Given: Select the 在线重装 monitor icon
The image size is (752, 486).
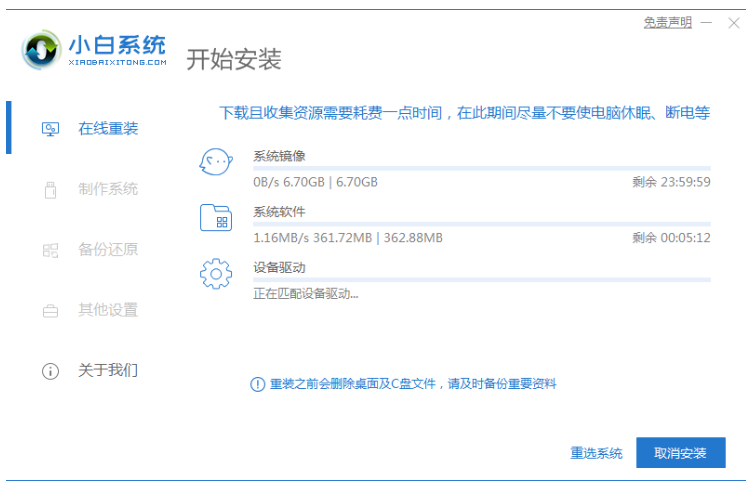Looking at the screenshot, I should coord(50,129).
